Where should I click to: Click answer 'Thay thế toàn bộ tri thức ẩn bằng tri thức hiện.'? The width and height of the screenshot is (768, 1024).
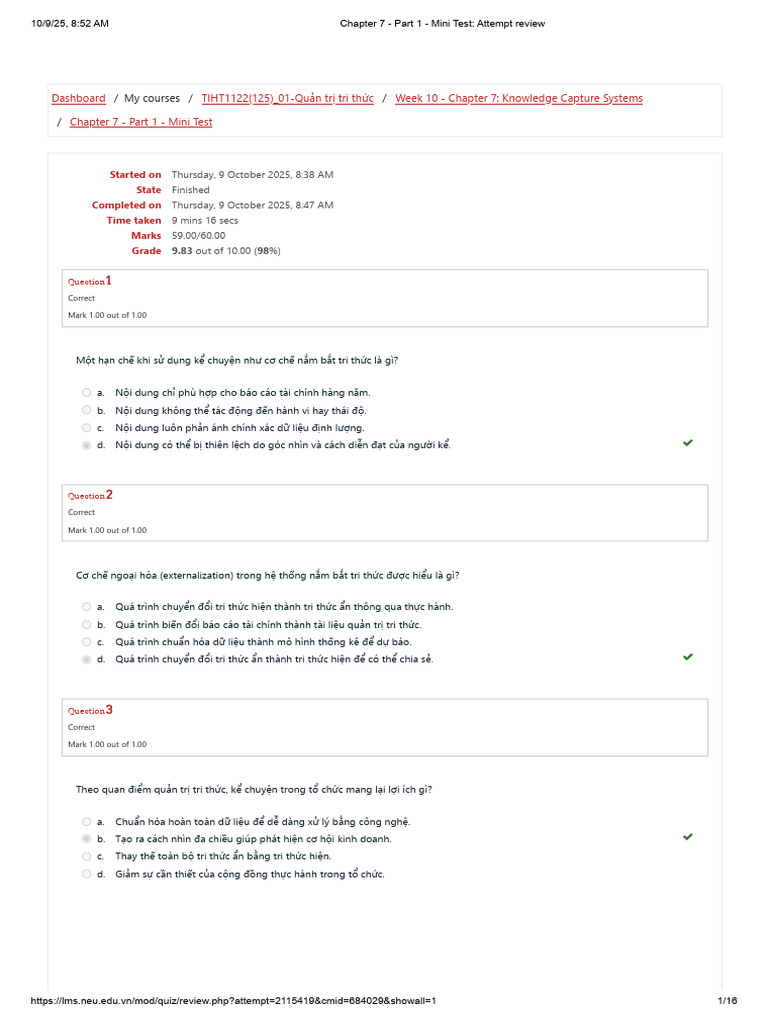(223, 856)
